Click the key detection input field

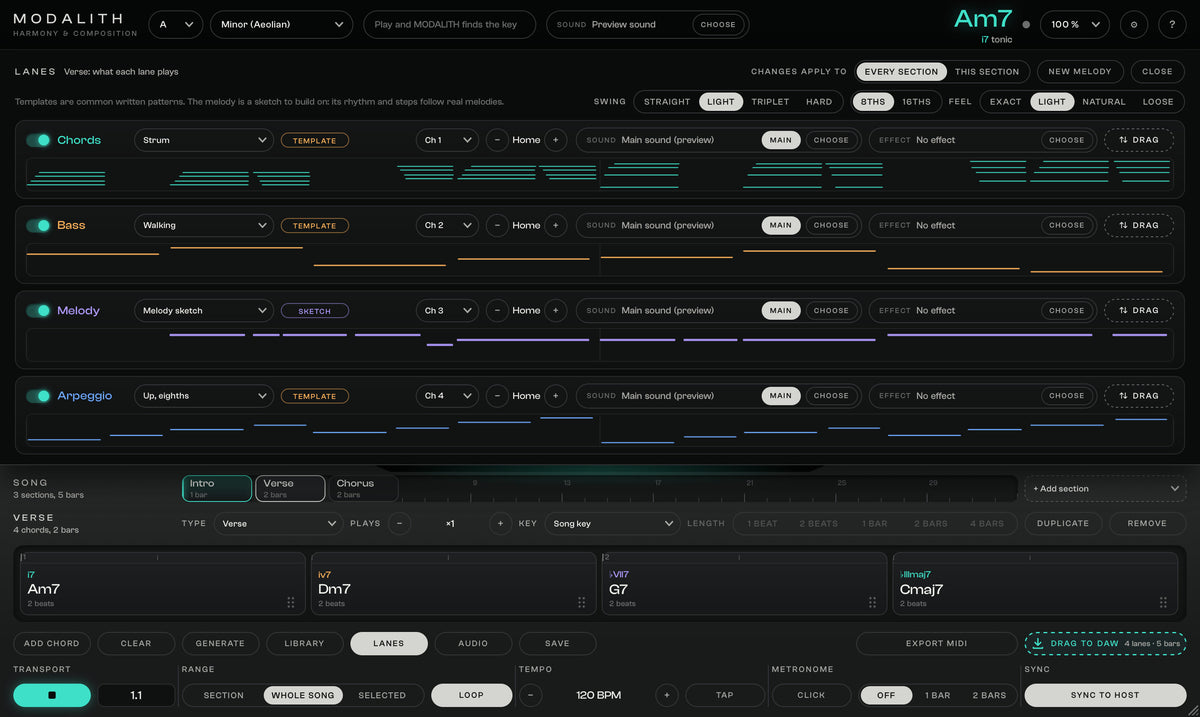(449, 24)
